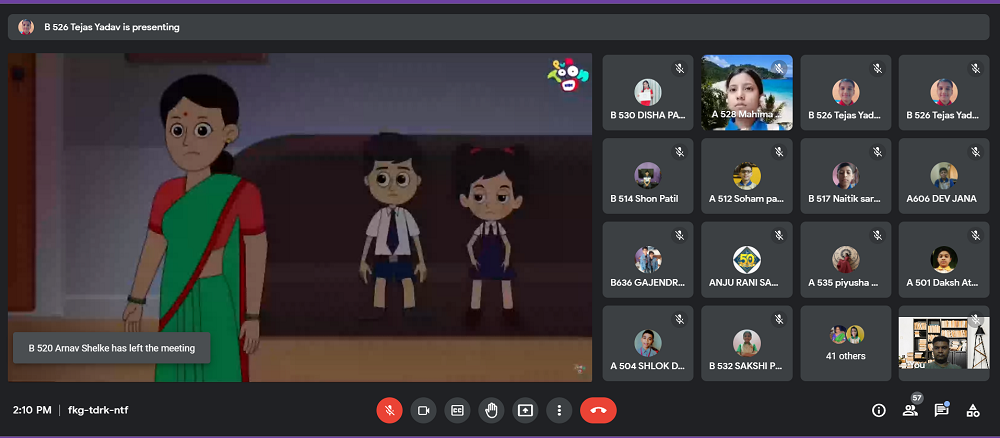Show everyone participants list
Viewport: 1000px width, 438px height.
point(910,410)
